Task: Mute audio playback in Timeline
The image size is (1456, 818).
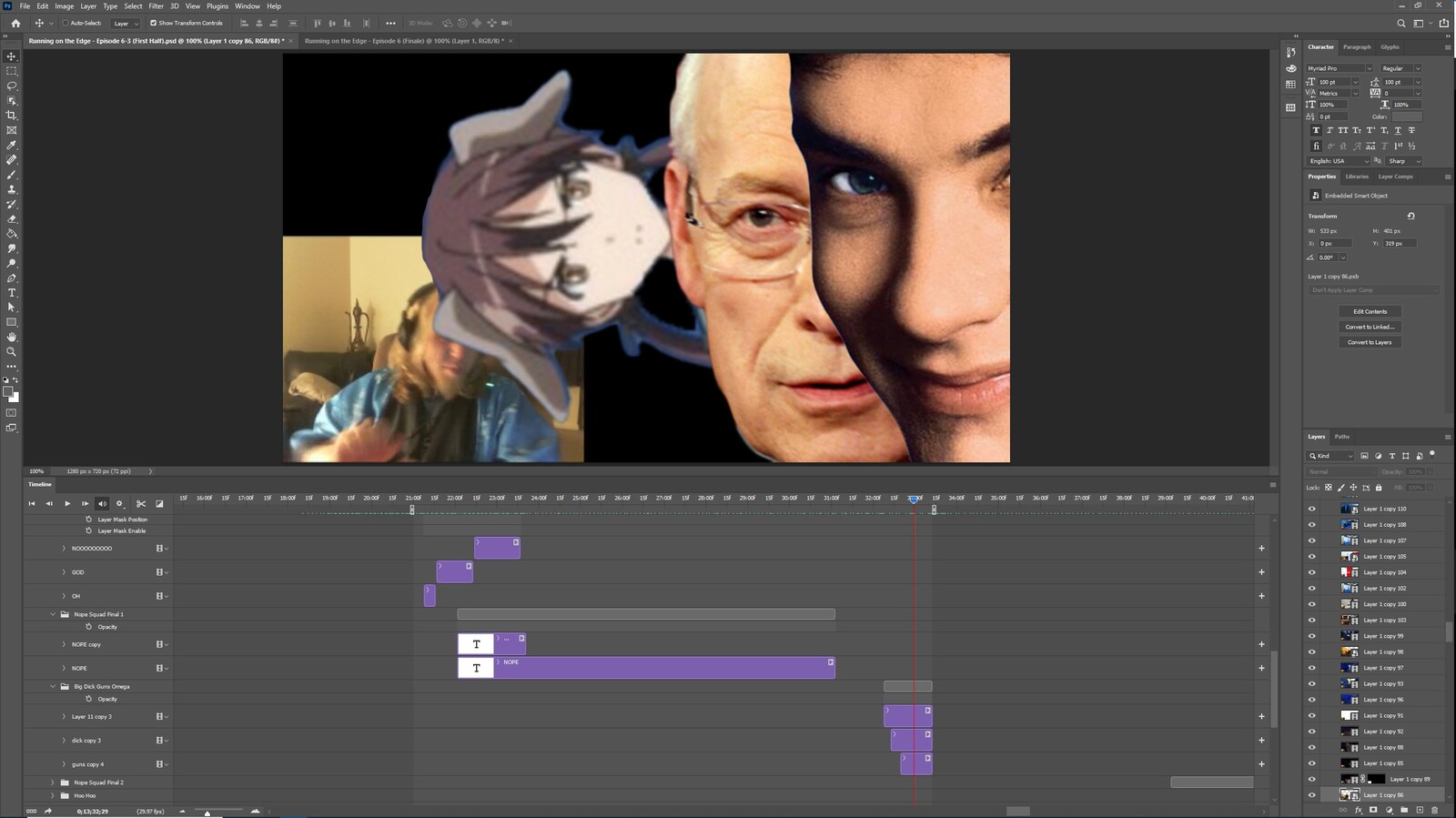Action: click(102, 503)
